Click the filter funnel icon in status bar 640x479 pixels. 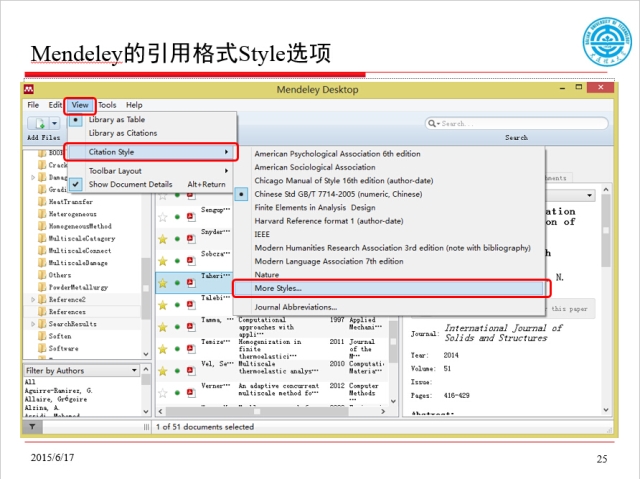tap(32, 427)
